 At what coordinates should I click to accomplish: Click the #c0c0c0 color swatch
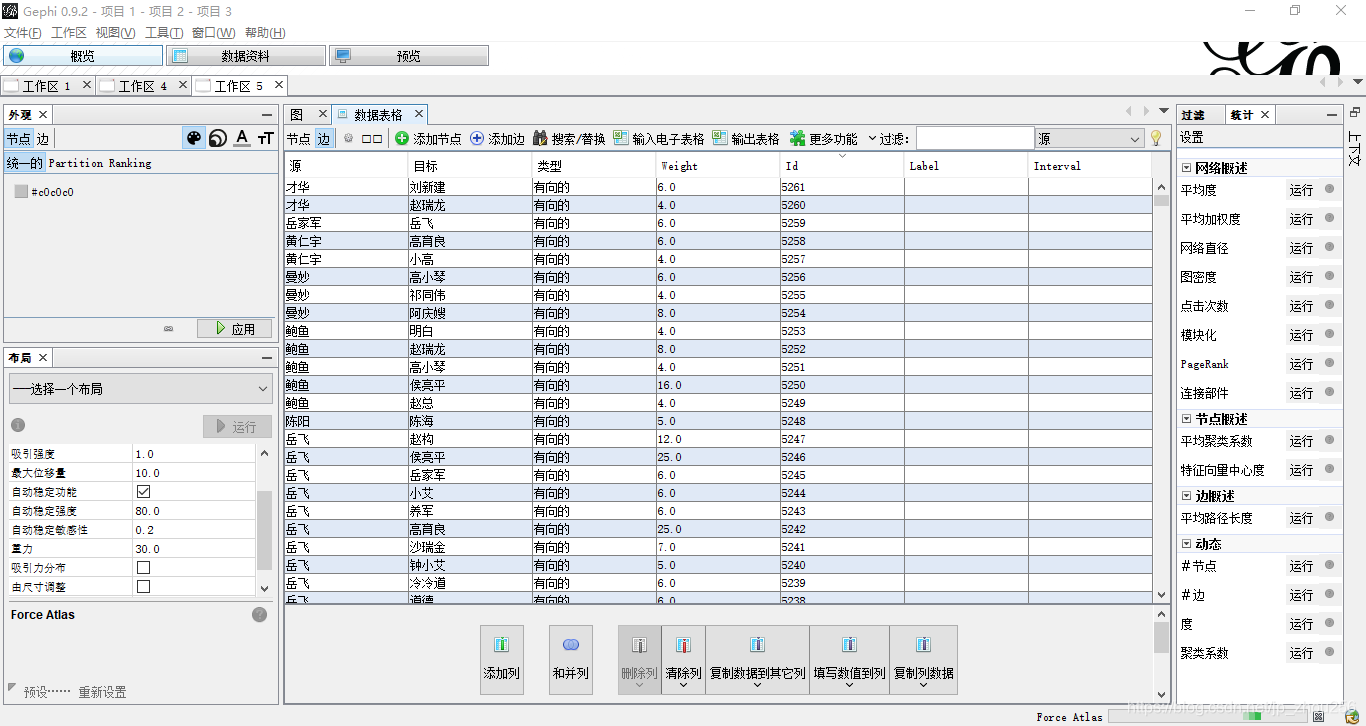coord(21,192)
